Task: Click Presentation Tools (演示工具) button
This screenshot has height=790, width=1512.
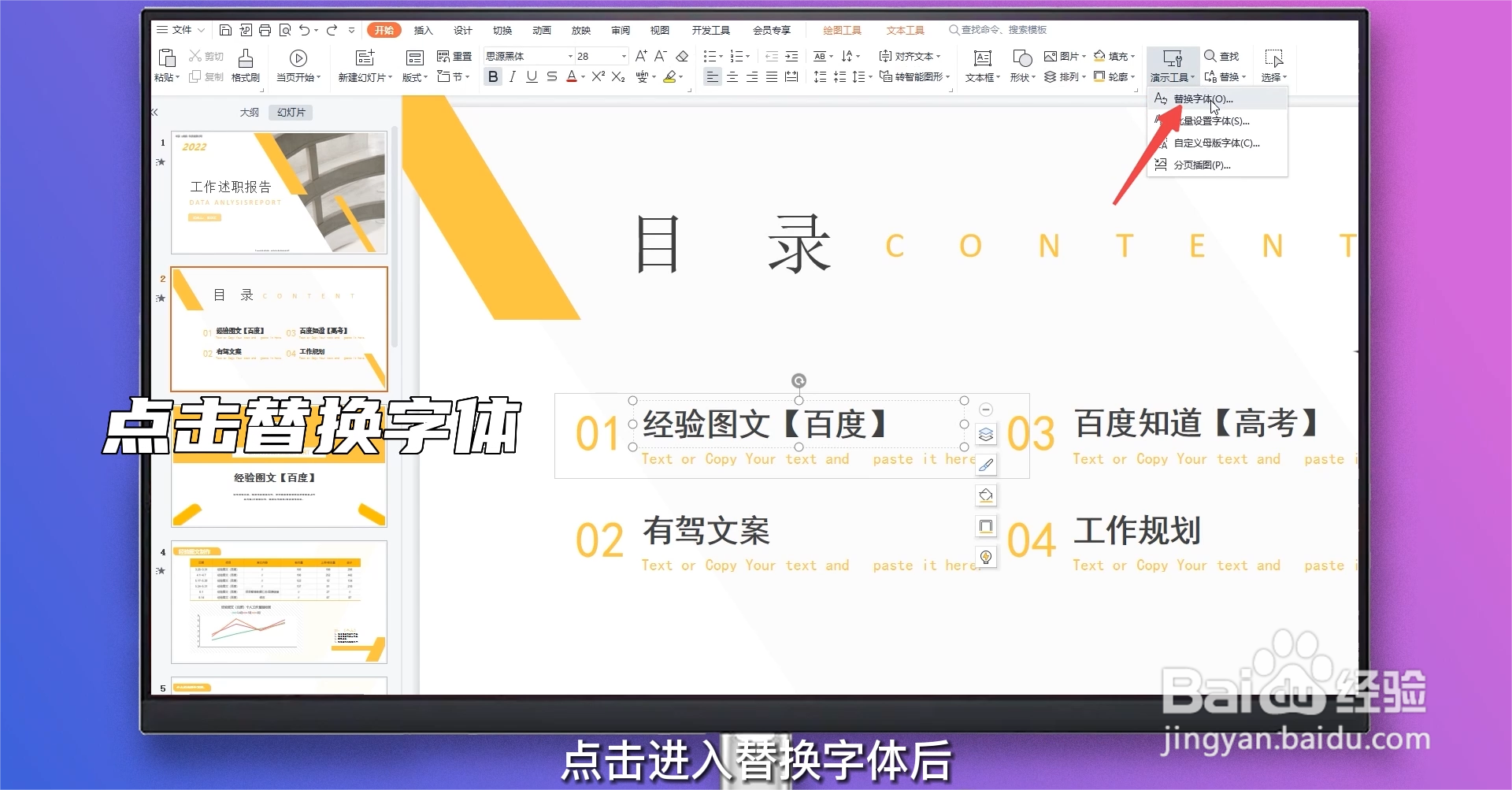Action: click(1173, 65)
